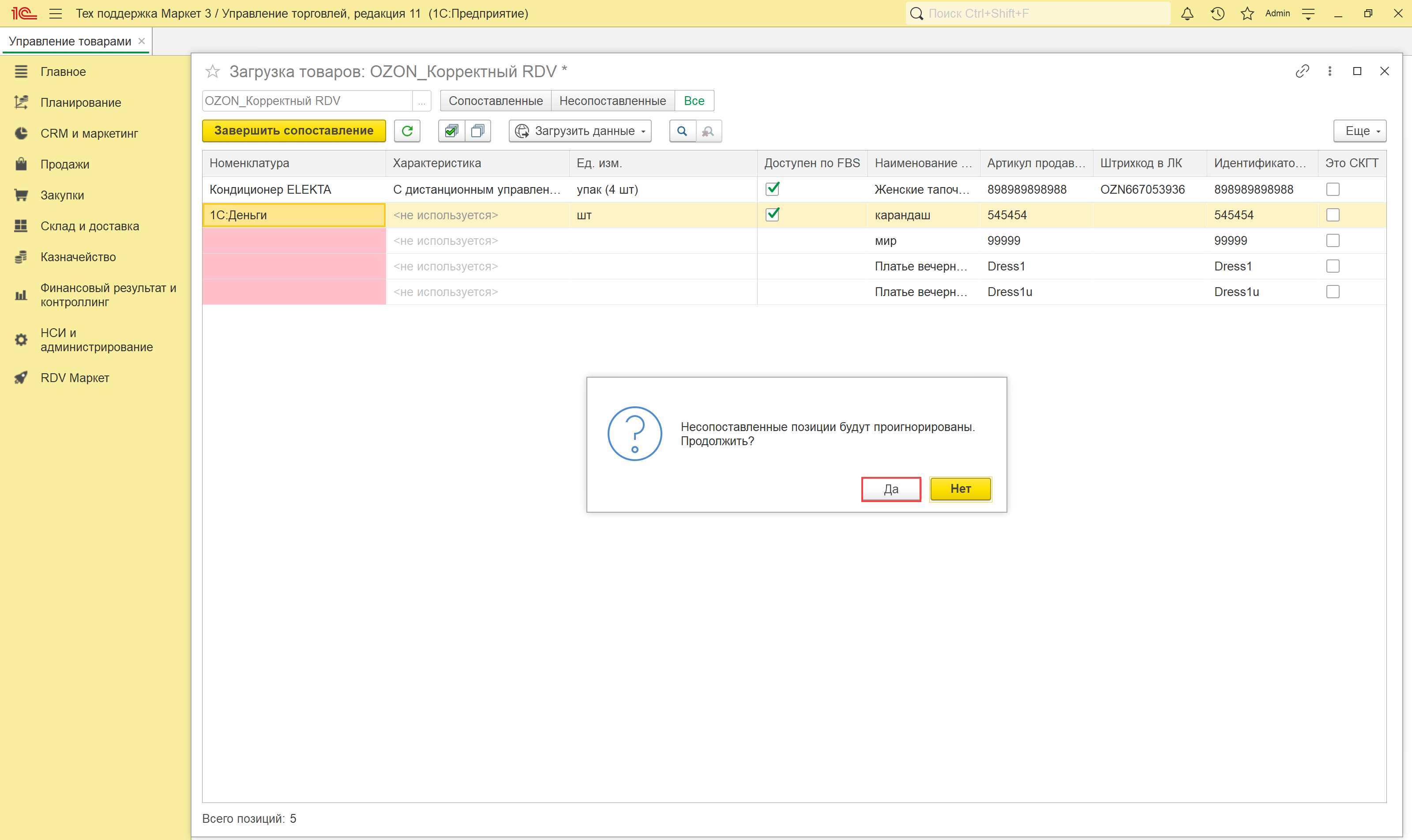Viewport: 1412px width, 840px height.
Task: Click the refresh icon in the toolbar
Action: pyautogui.click(x=406, y=131)
